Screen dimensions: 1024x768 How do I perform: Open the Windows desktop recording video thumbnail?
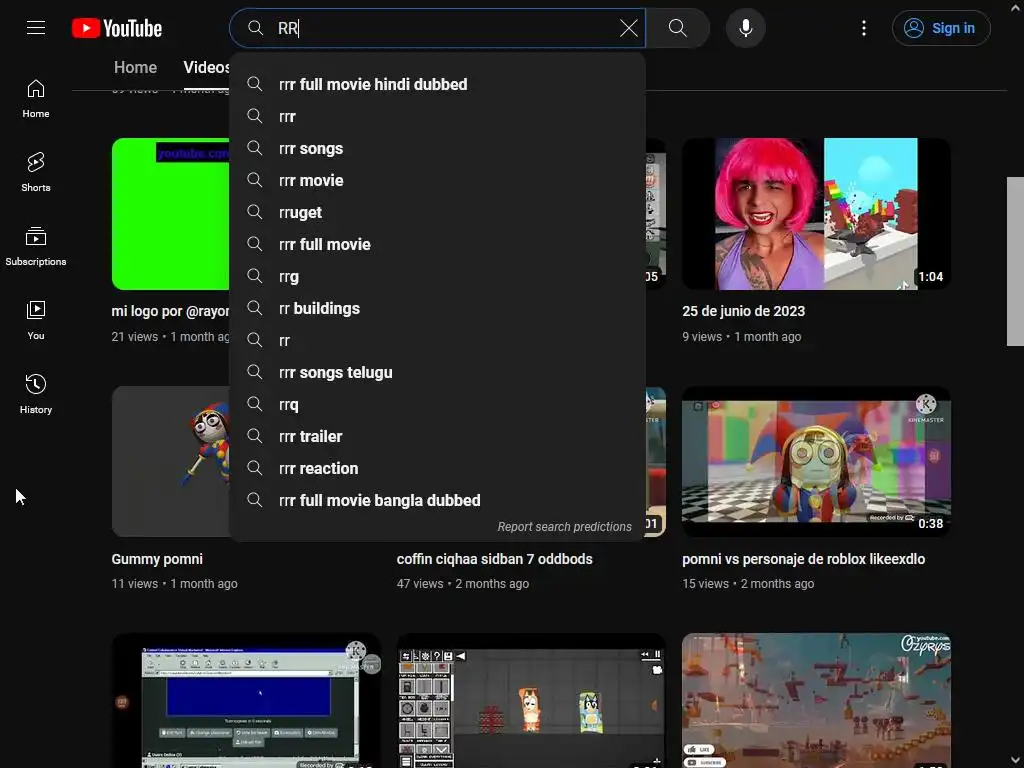click(x=246, y=701)
